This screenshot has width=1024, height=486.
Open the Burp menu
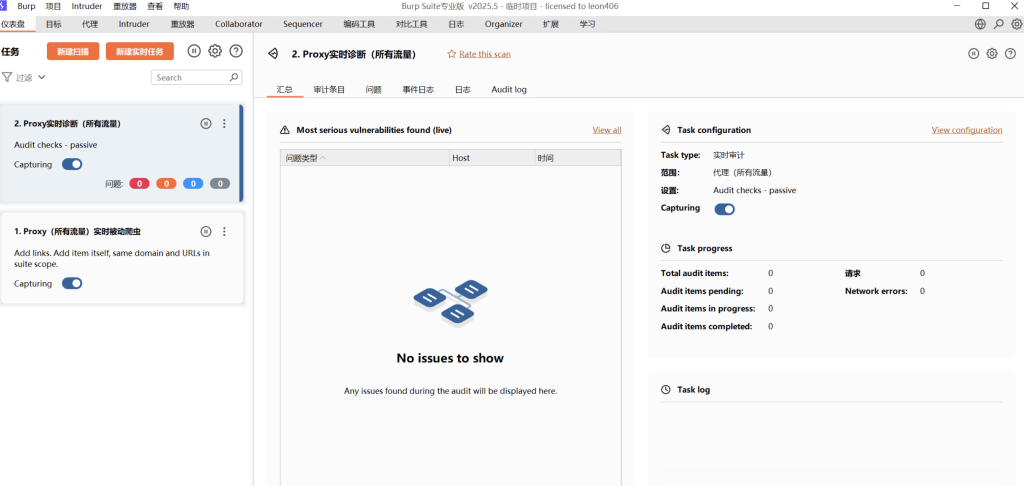27,7
